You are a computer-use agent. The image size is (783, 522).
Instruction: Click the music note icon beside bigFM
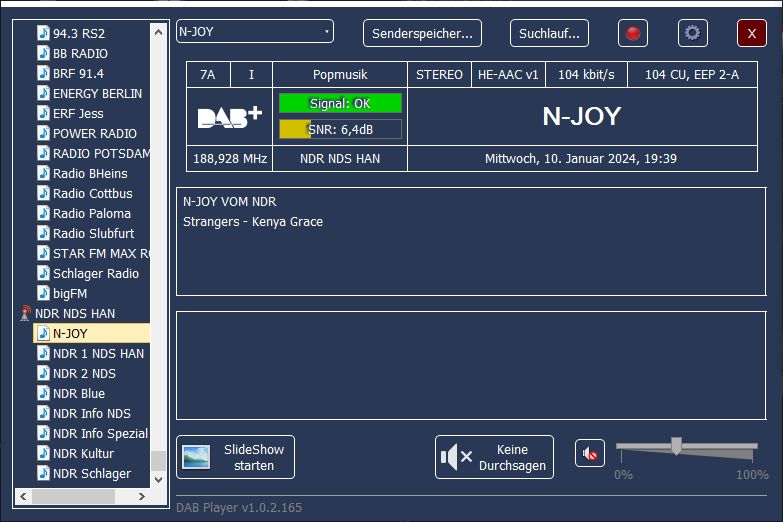(43, 293)
